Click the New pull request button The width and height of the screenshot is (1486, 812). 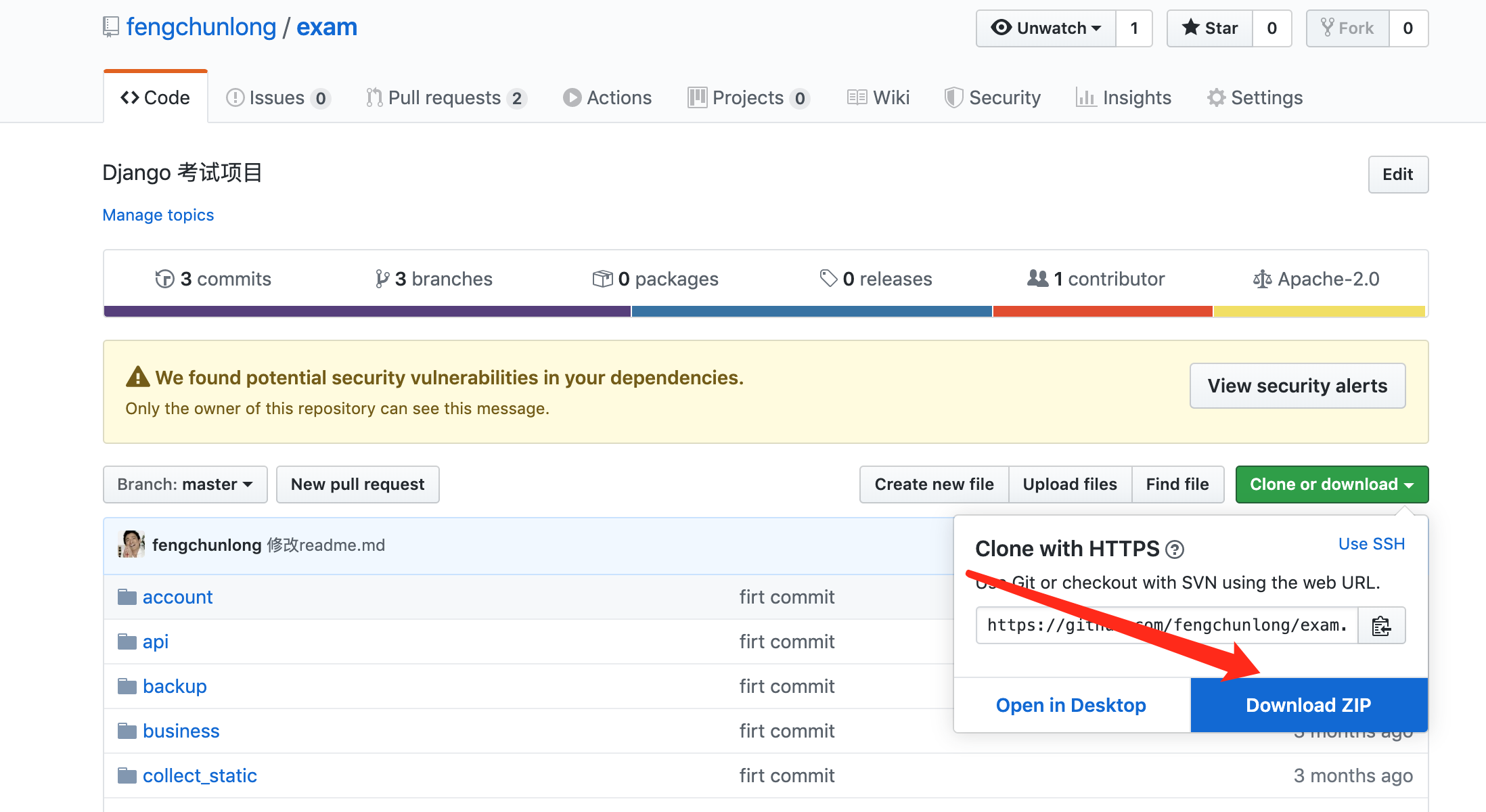click(358, 484)
